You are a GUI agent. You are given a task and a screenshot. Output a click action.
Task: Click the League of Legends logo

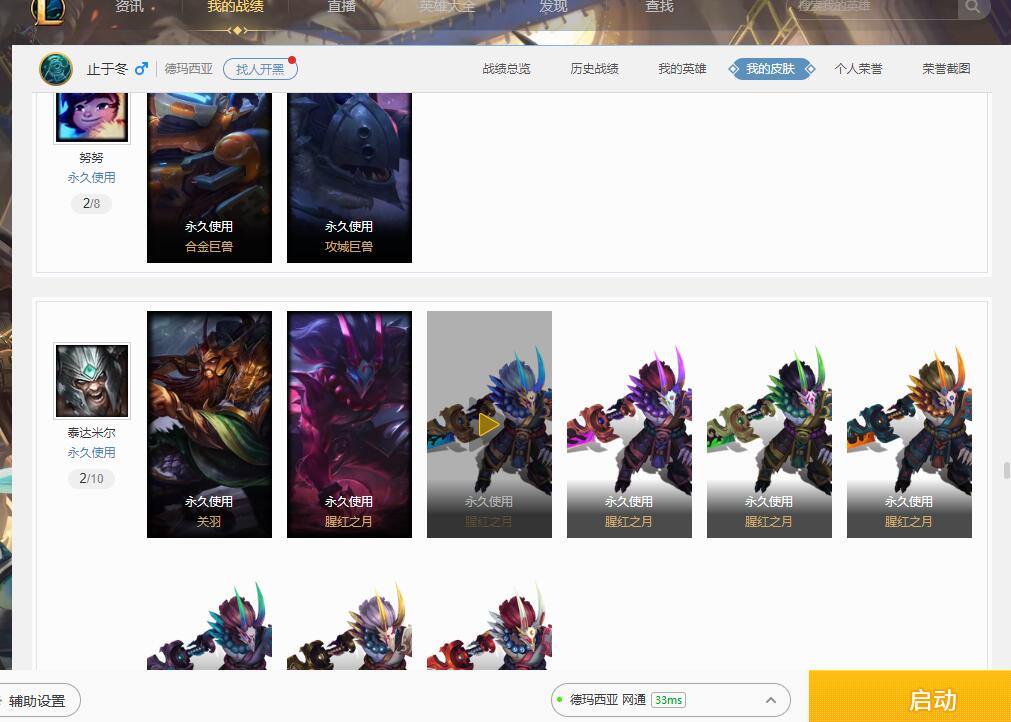[x=48, y=11]
